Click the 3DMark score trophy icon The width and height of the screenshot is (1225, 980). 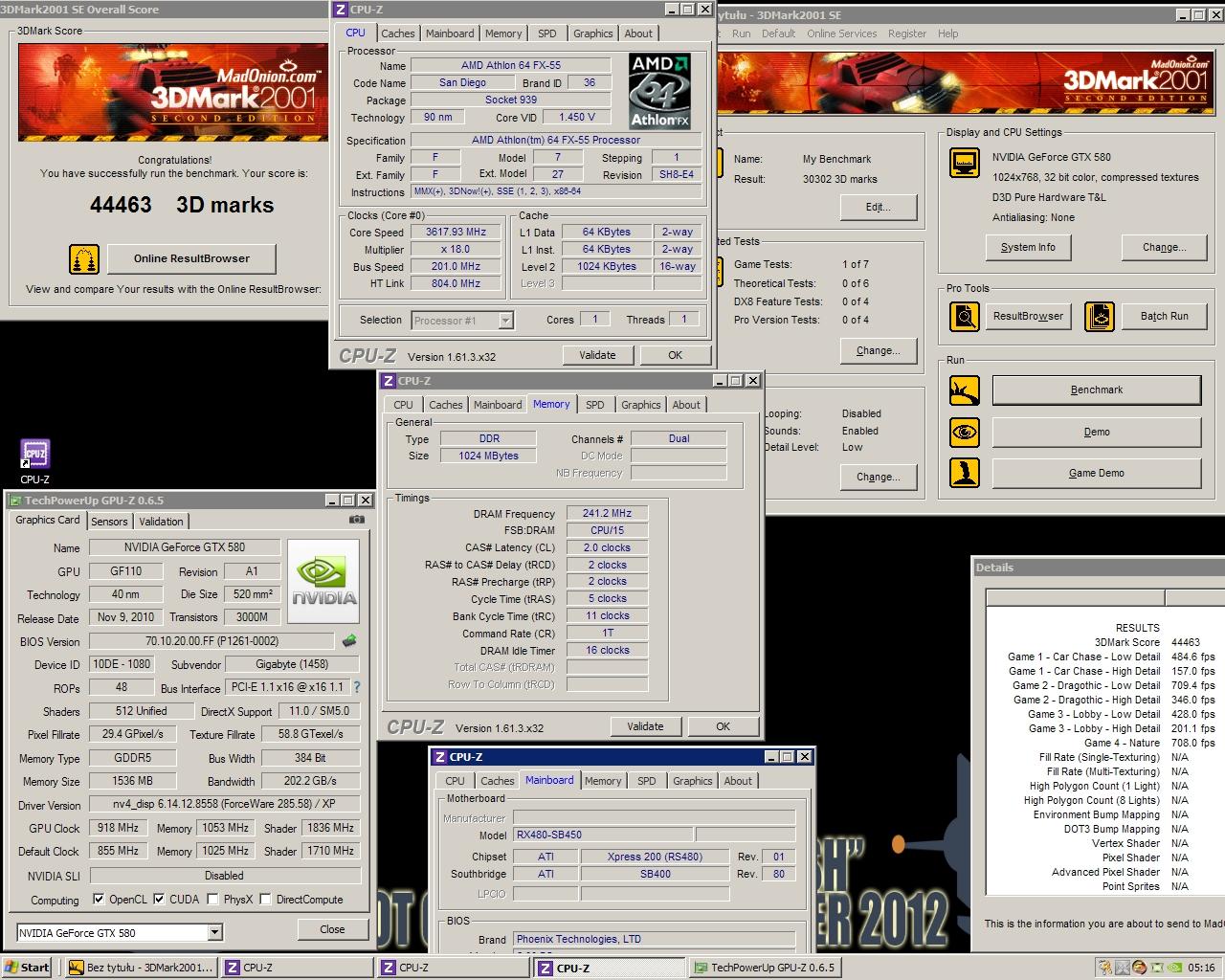tap(84, 259)
